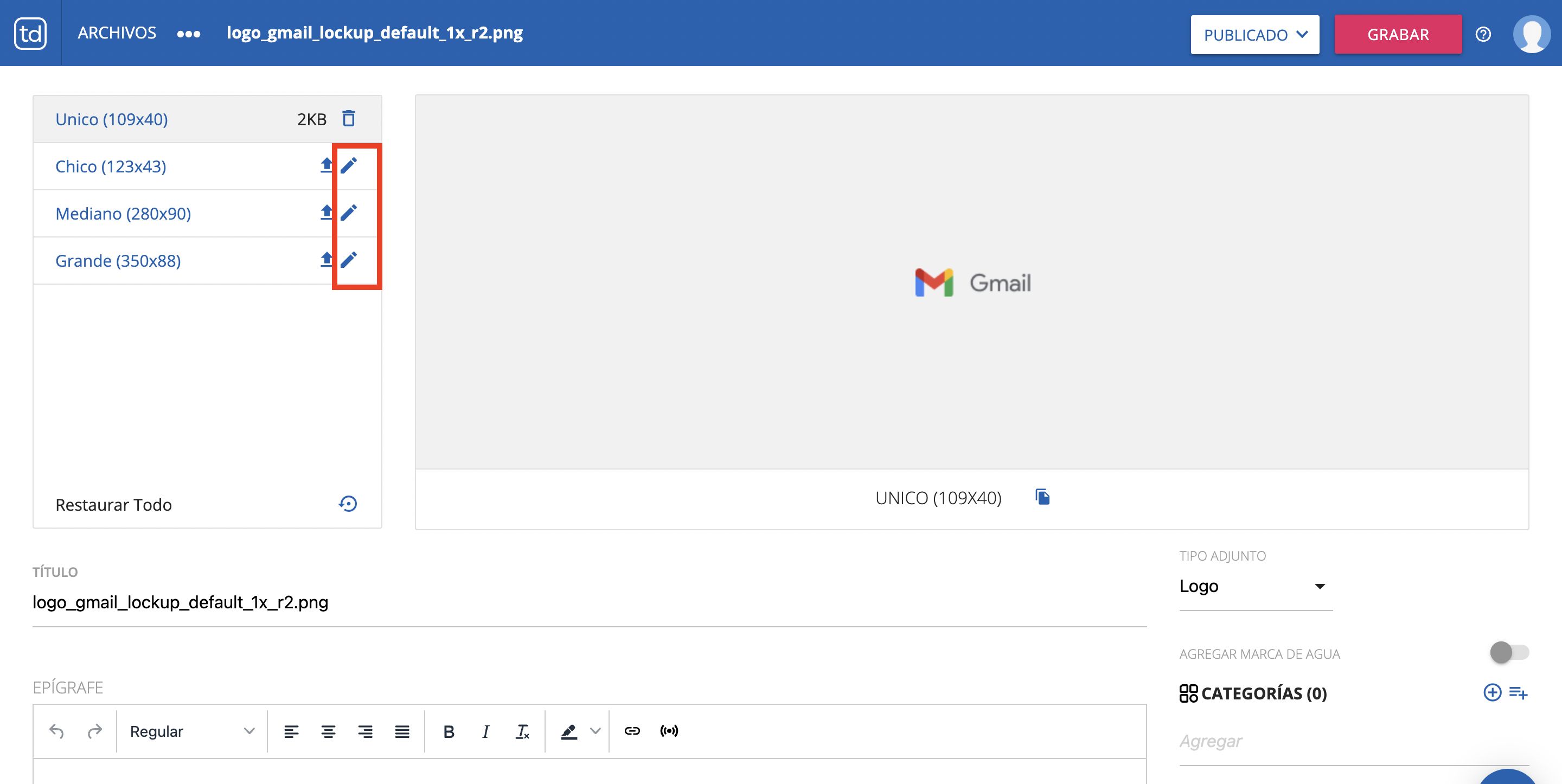
Task: Copy the Unico (109x40) image link
Action: (x=1042, y=497)
